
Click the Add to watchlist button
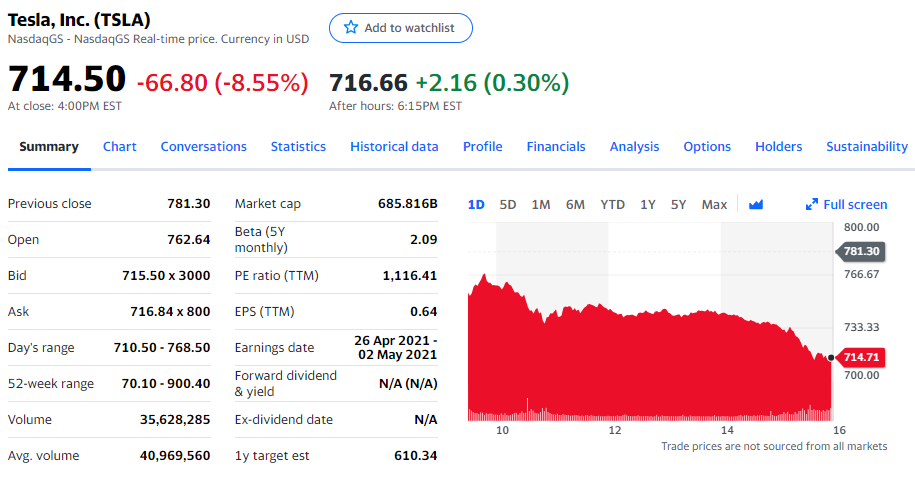(401, 28)
